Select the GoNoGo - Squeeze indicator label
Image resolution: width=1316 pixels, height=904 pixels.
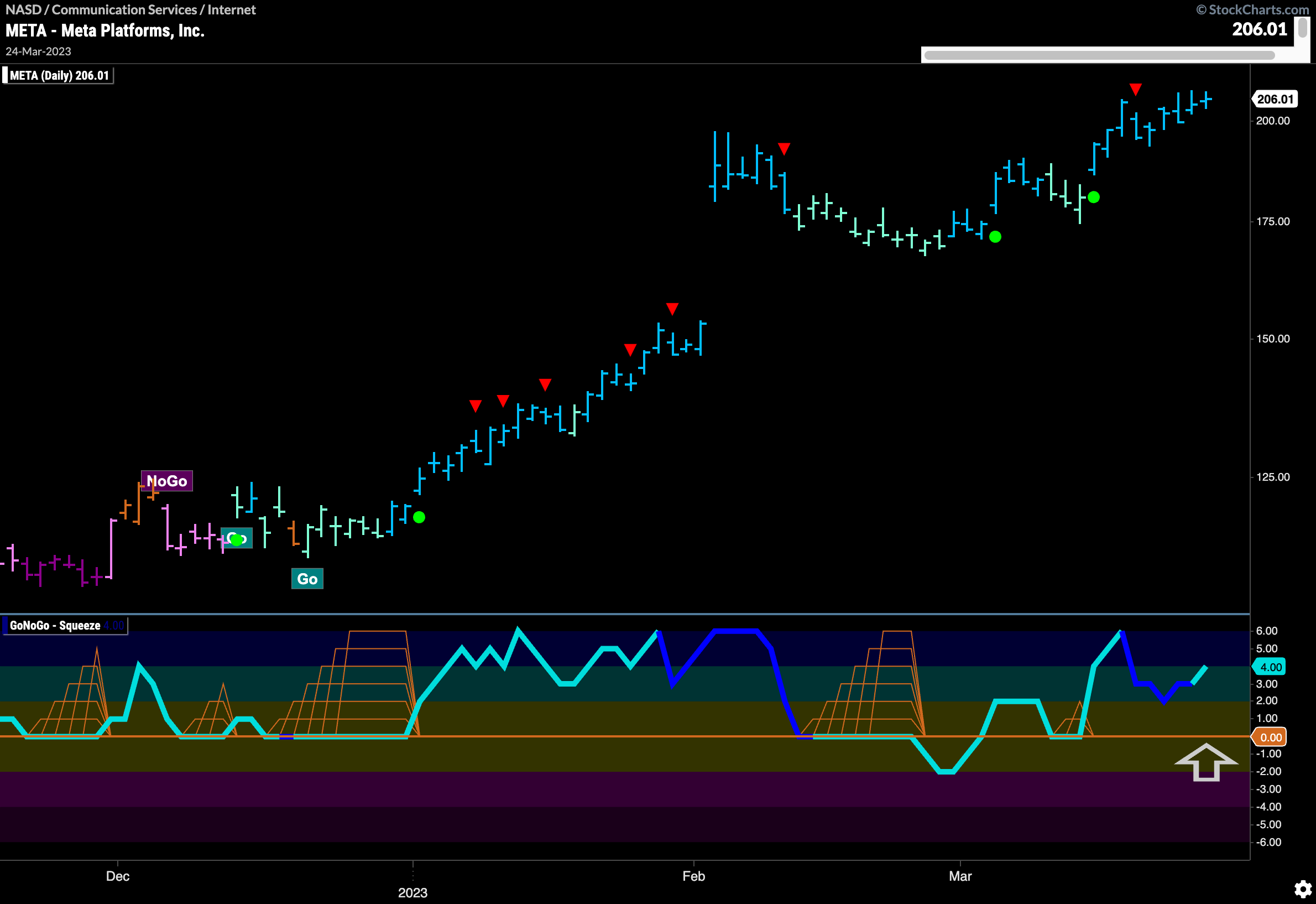point(65,626)
